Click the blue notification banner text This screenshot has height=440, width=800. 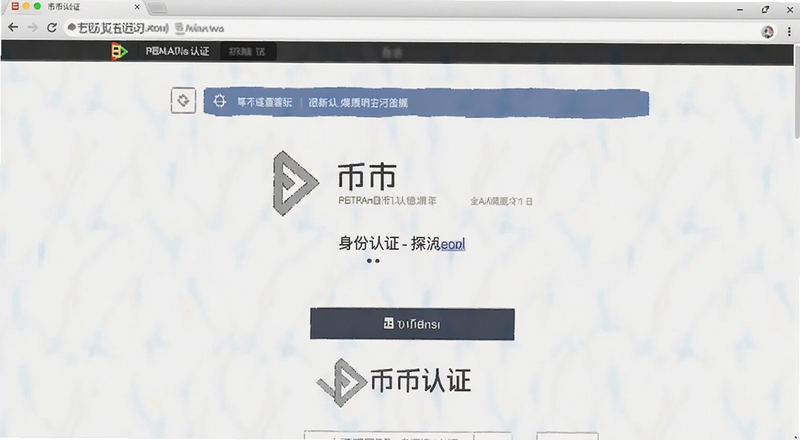(x=322, y=103)
